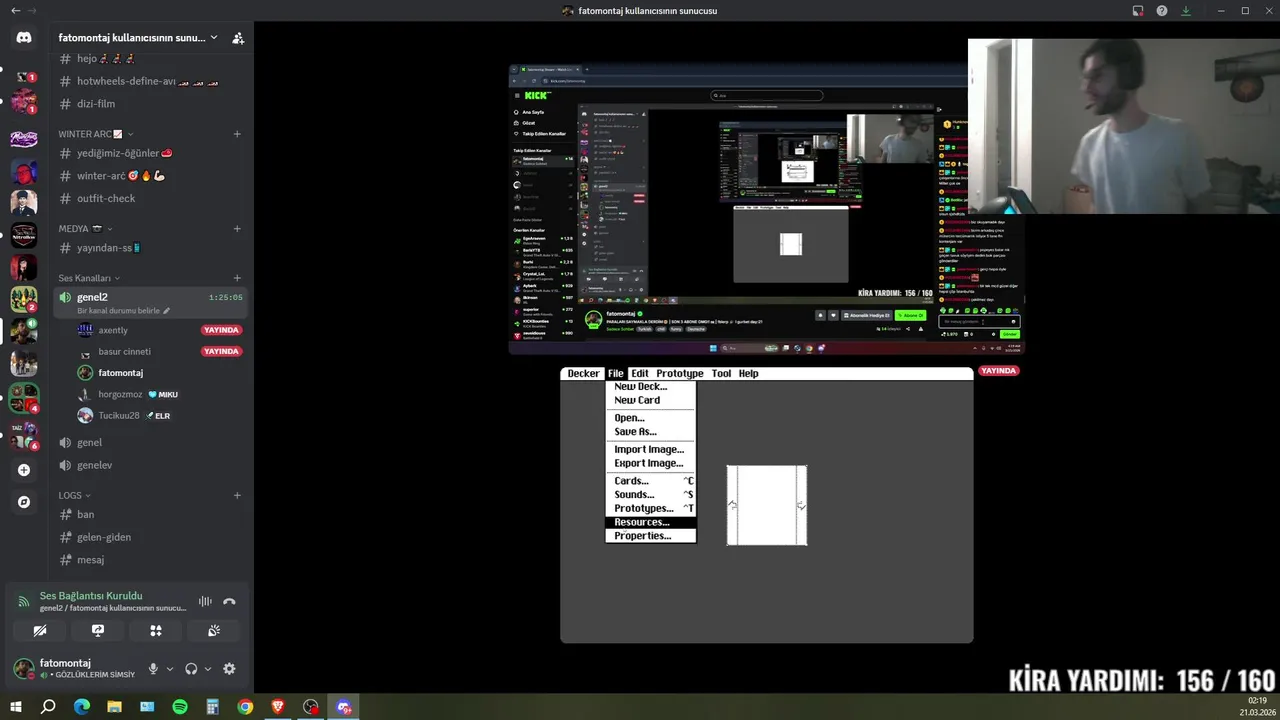The image size is (1280, 720).
Task: Open the Nitrolux server icon in server list
Action: (x=24, y=235)
